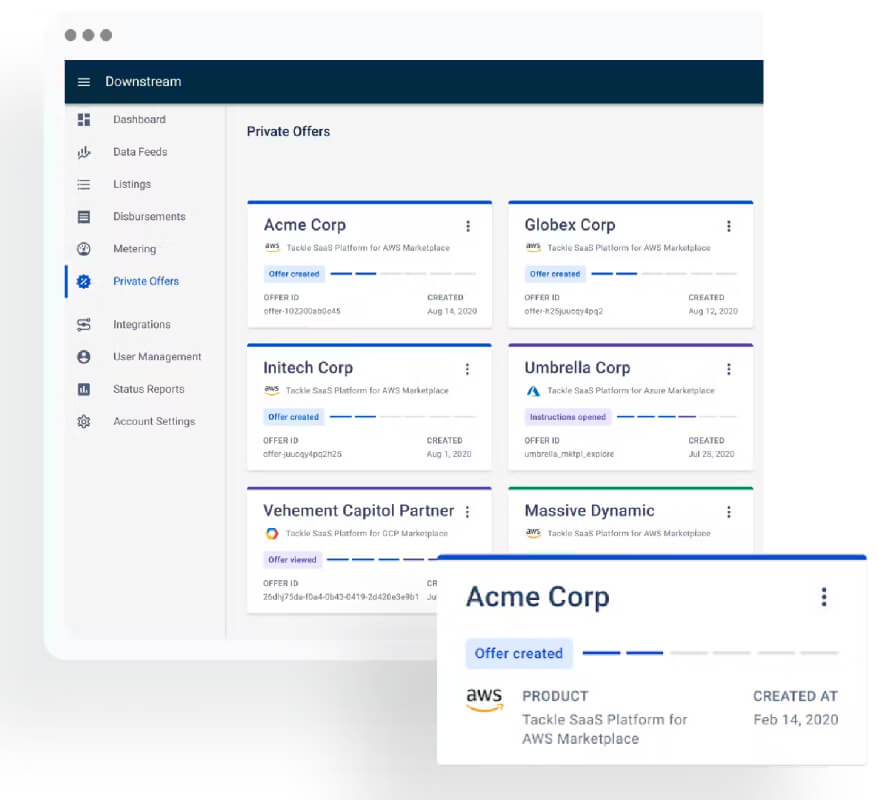Click the Offer created badge on the Initech Corp card
The image size is (892, 800).
tap(294, 417)
